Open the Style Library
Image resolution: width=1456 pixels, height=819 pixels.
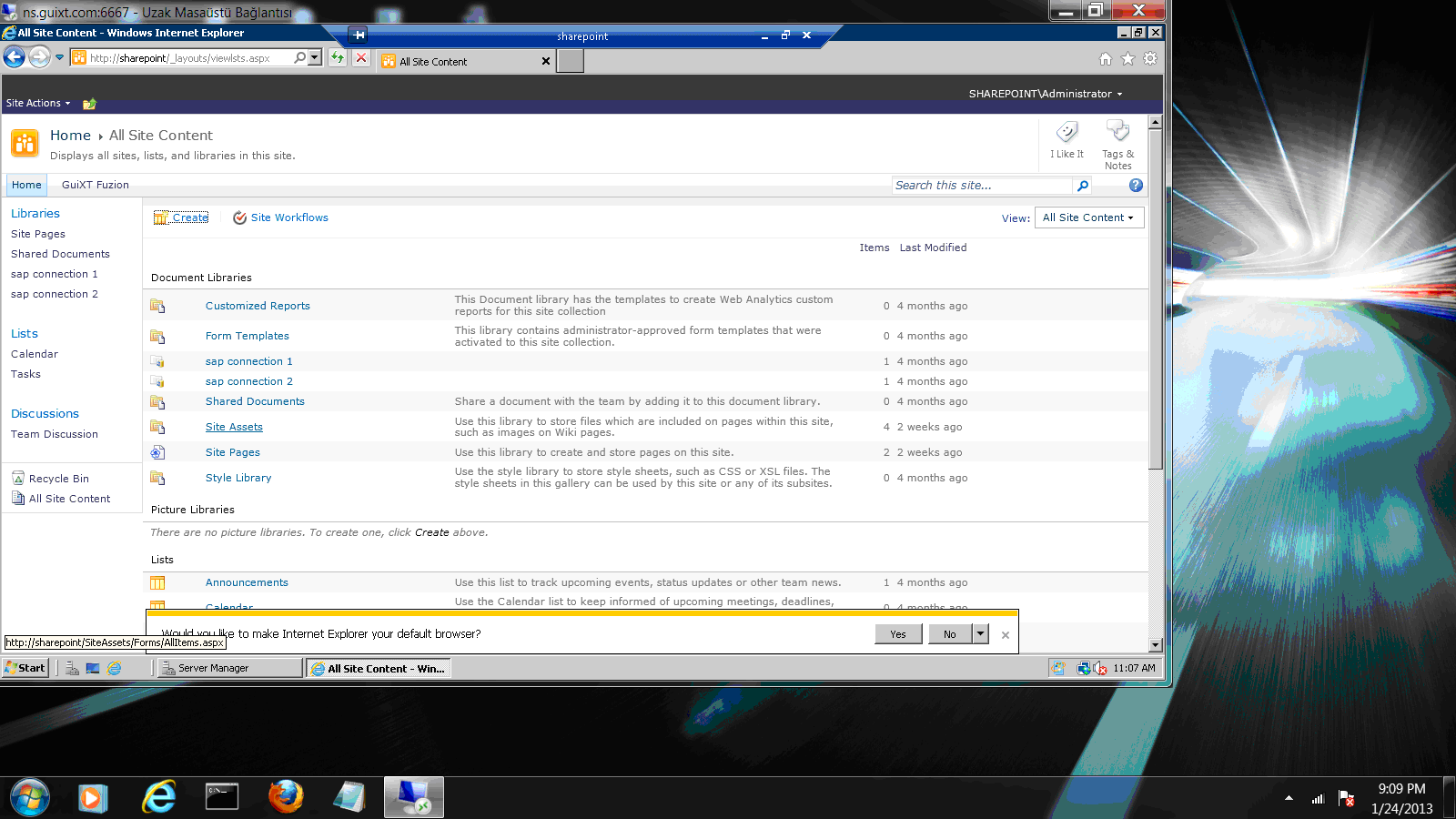238,478
